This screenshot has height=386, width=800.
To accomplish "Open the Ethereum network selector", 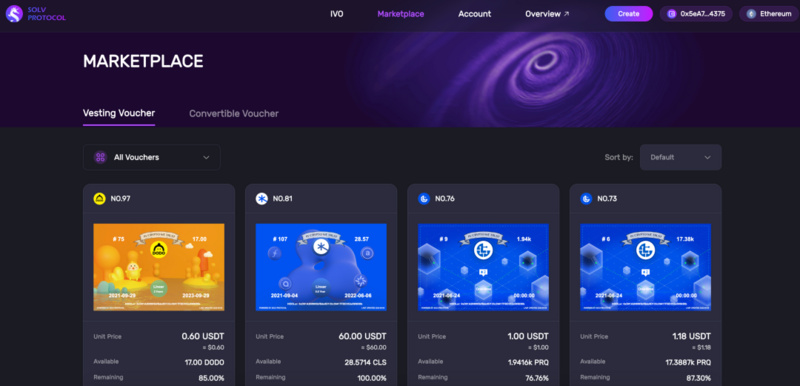I will 769,14.
